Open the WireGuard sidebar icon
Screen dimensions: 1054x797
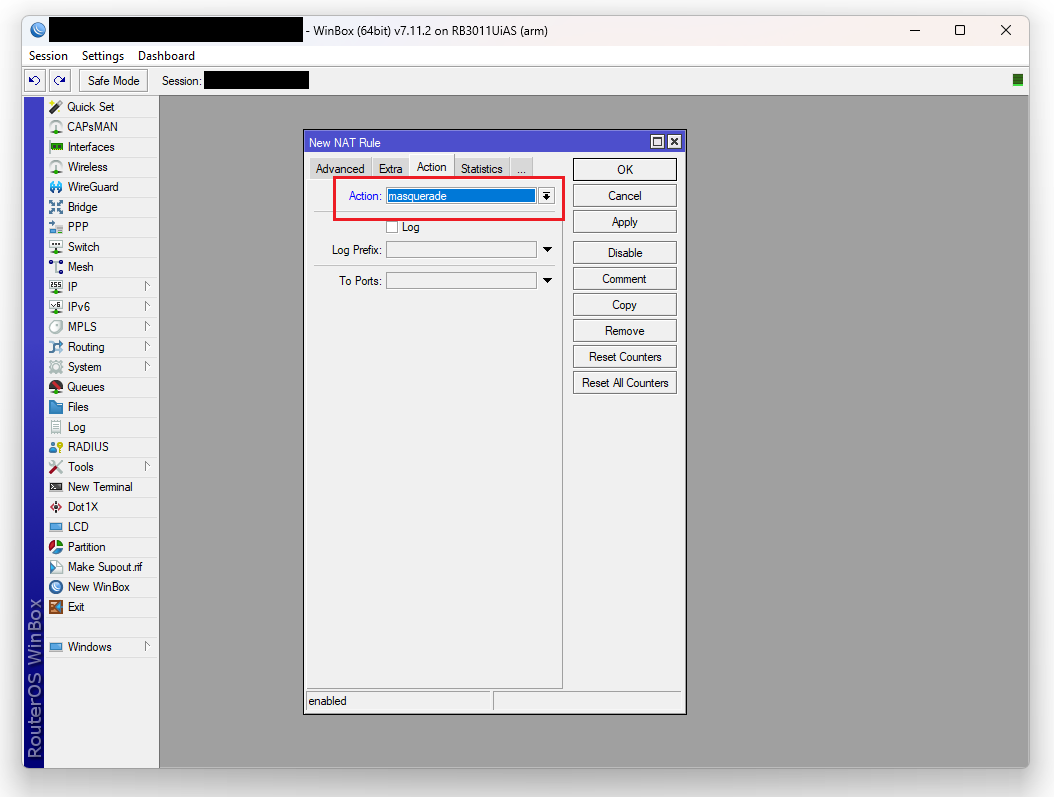56,187
